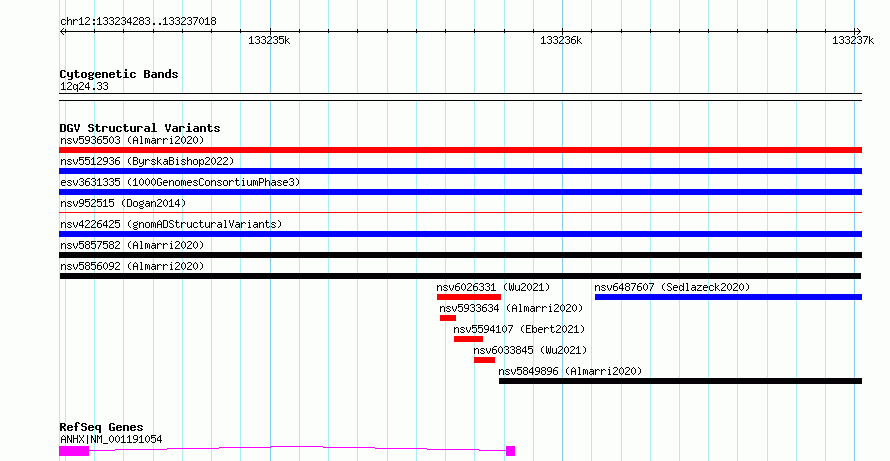Image resolution: width=890 pixels, height=461 pixels.
Task: Open the esv3631335 variant label
Action: (180, 182)
